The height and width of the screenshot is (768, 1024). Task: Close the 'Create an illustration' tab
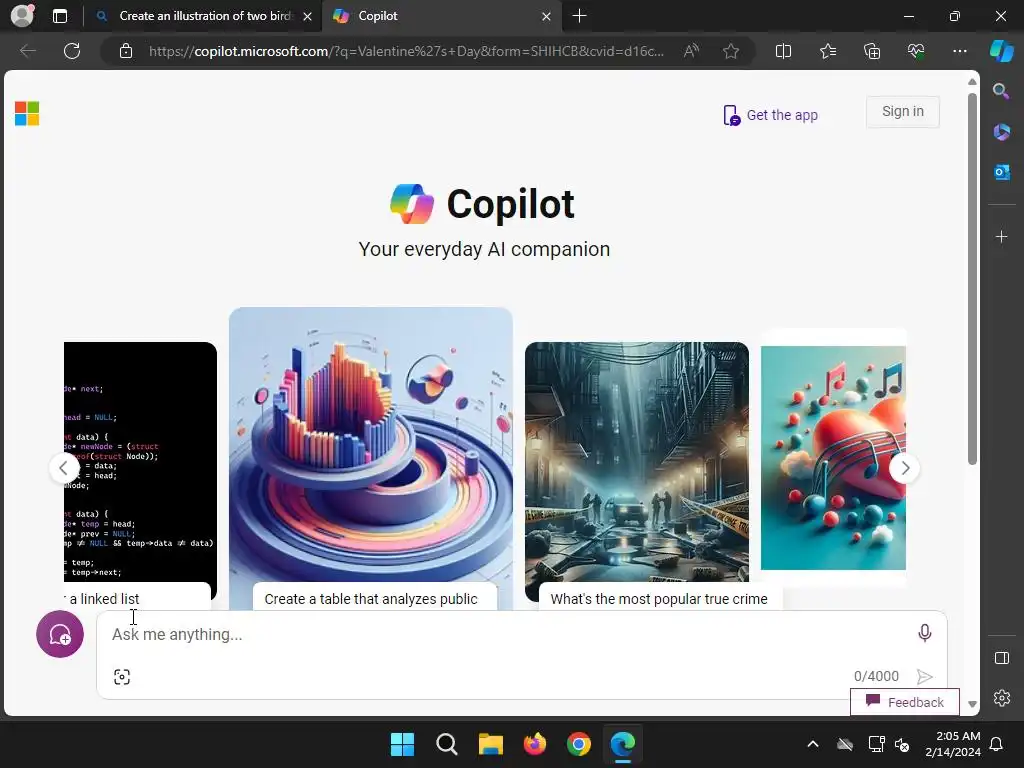point(308,16)
